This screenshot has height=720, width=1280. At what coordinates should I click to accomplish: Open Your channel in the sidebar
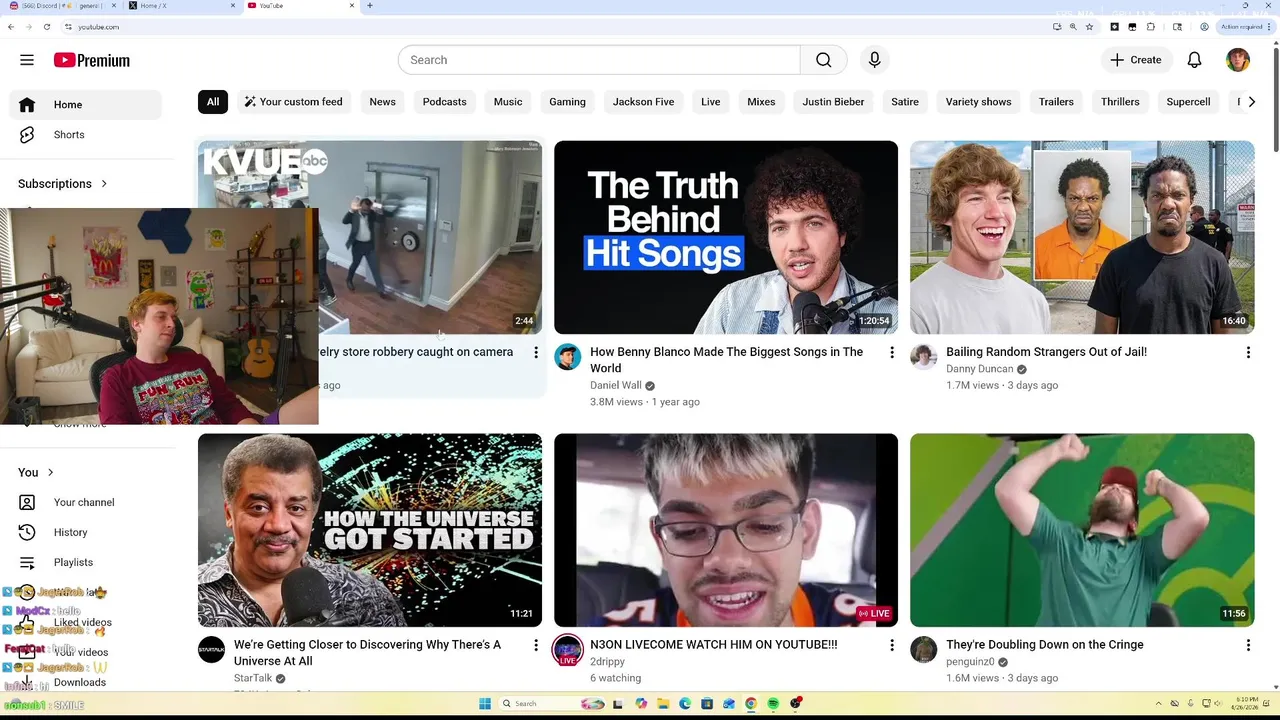coord(86,502)
